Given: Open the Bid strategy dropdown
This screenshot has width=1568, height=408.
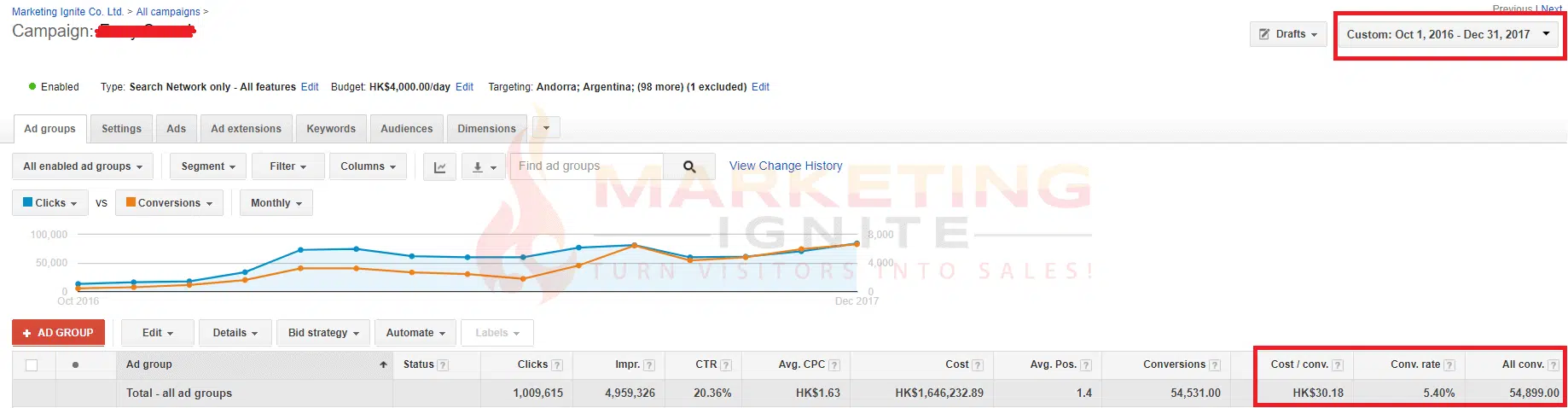Looking at the screenshot, I should [x=323, y=333].
